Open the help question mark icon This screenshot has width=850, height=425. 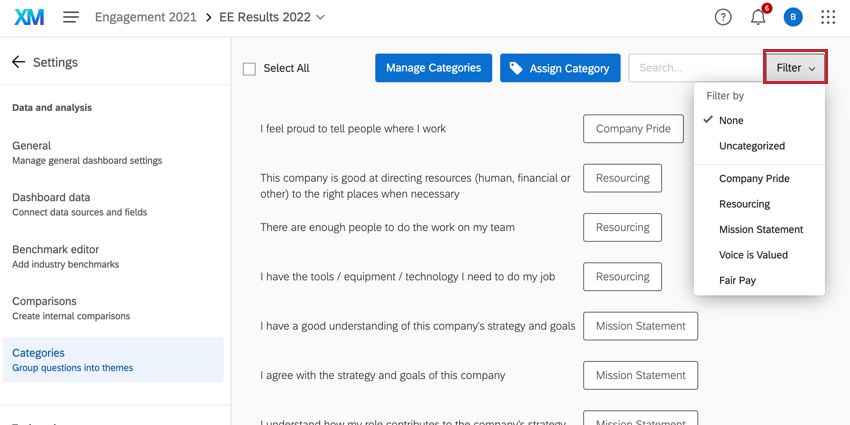tap(723, 17)
